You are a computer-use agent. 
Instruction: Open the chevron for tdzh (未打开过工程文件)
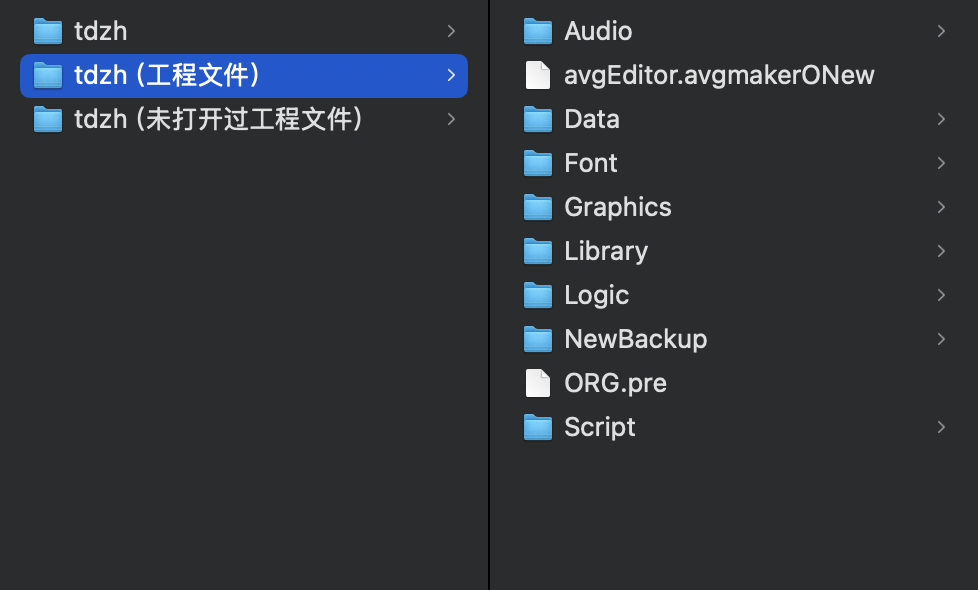click(451, 119)
